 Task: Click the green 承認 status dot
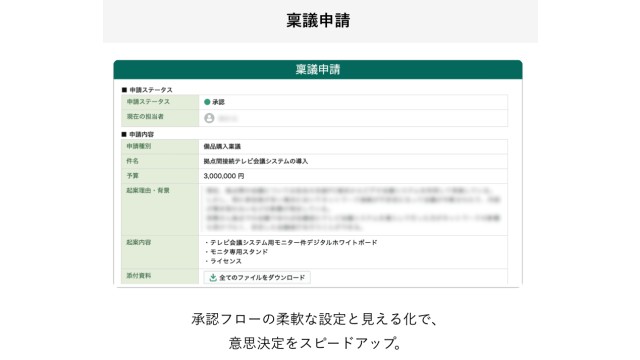click(x=207, y=102)
